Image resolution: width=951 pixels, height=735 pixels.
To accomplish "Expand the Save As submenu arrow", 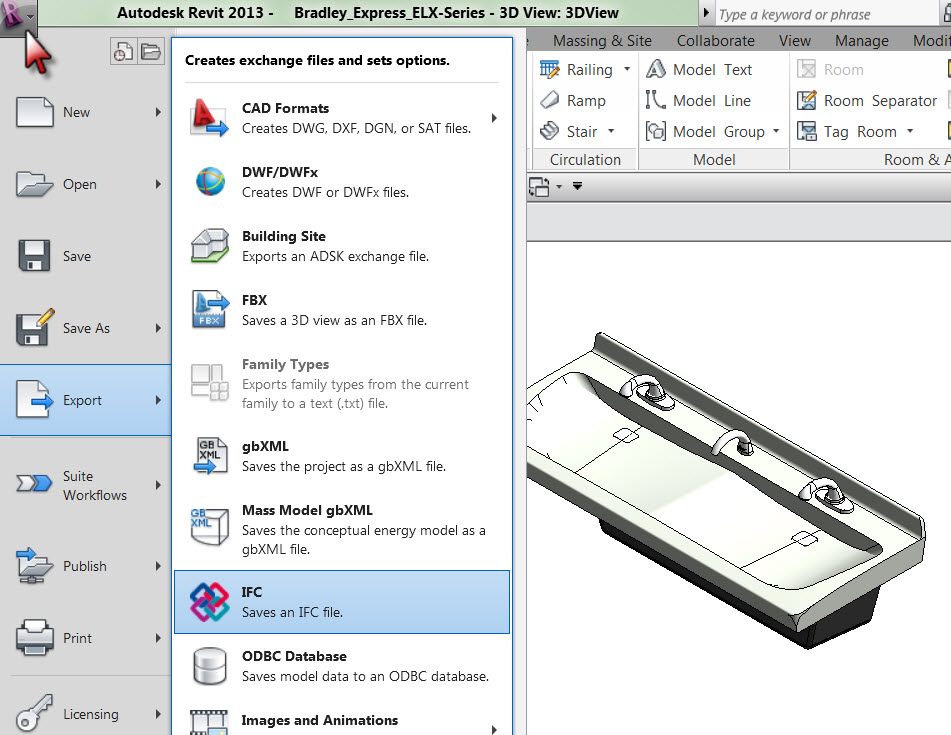I will (x=158, y=328).
